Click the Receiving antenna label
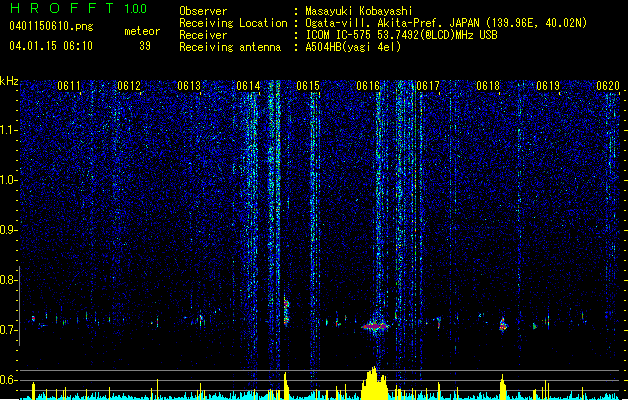This screenshot has height=400, width=629. tap(230, 47)
